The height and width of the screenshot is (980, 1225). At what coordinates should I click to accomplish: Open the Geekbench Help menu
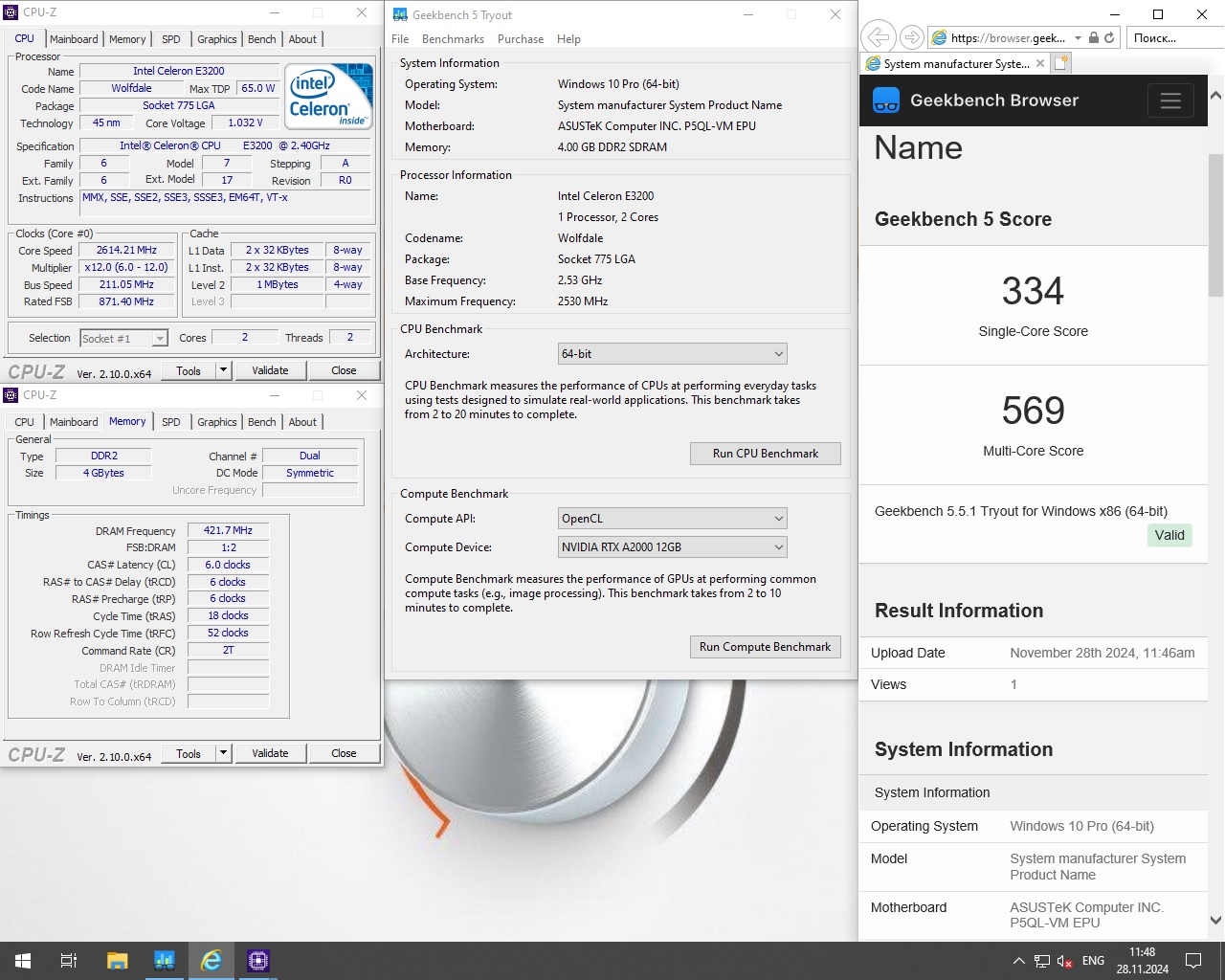click(568, 39)
